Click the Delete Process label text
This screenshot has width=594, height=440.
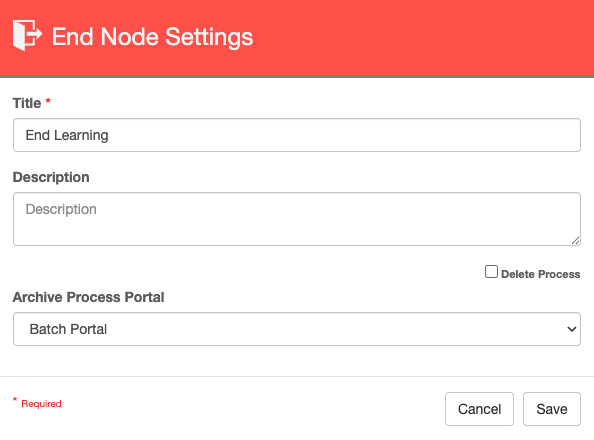(540, 274)
